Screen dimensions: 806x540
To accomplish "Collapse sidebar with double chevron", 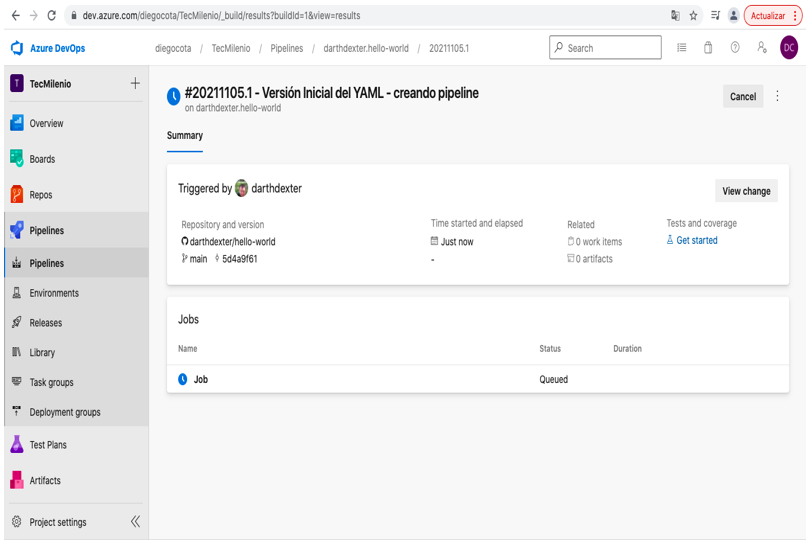I will (135, 522).
